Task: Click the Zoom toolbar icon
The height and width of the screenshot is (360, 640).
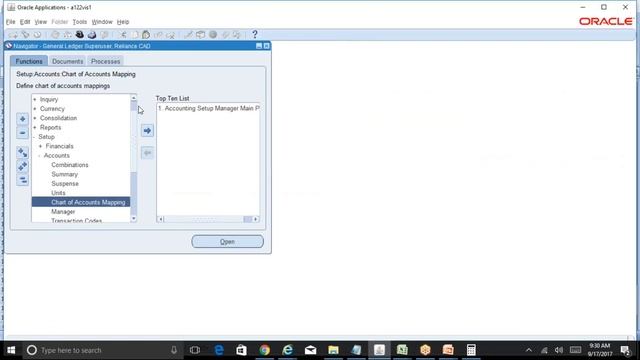Action: click(200, 35)
